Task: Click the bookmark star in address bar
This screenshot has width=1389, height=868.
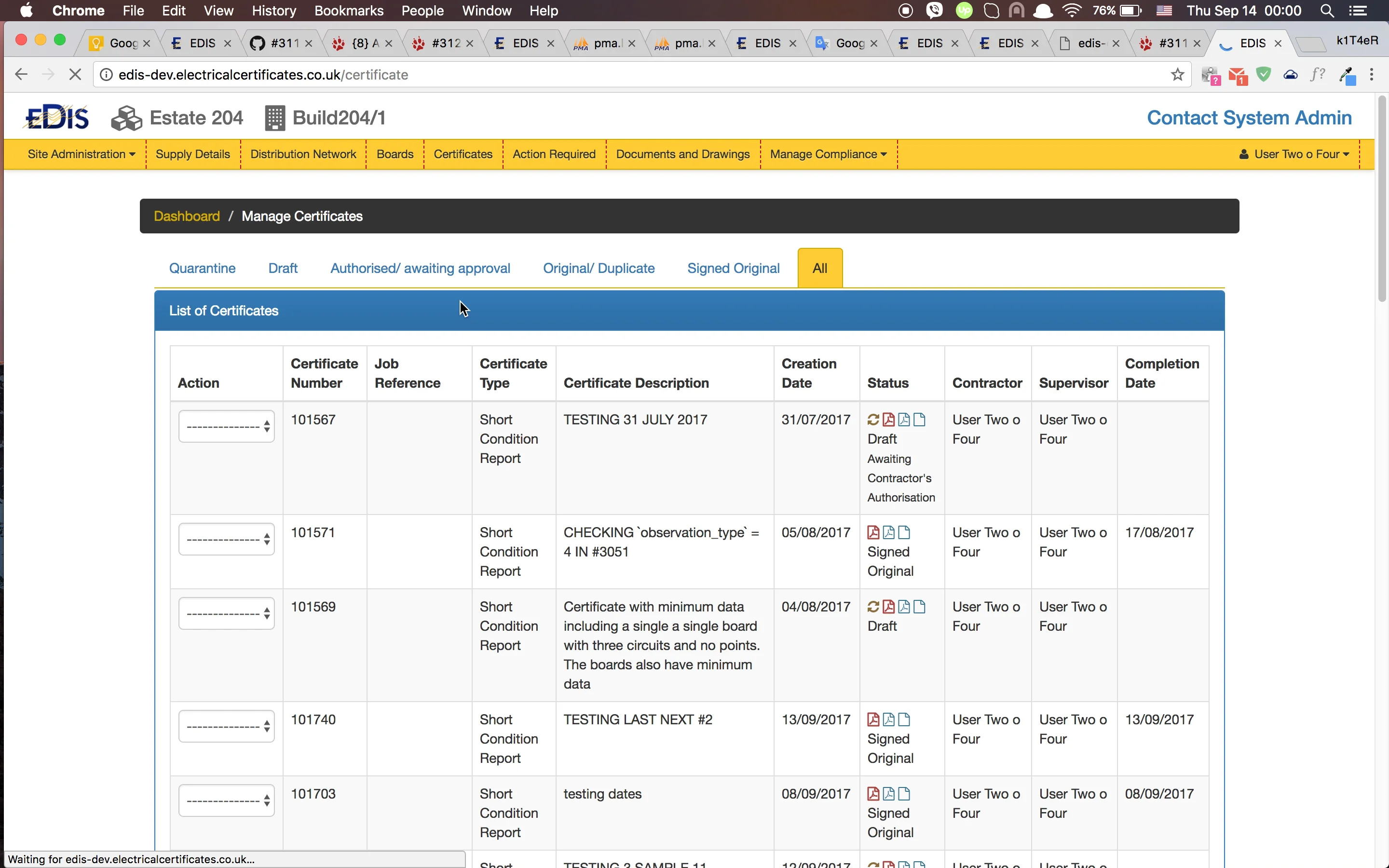Action: point(1177,75)
